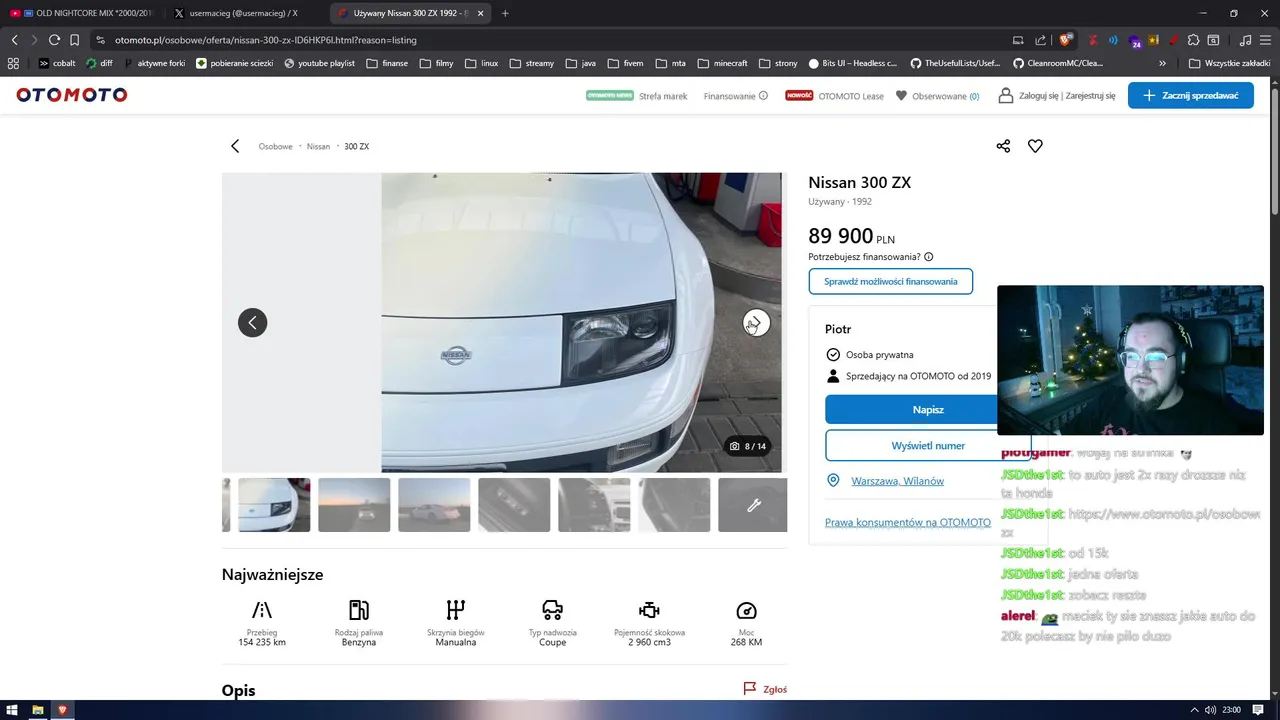Open the strony bookmark folder
This screenshot has width=1280, height=720.
coord(778,63)
